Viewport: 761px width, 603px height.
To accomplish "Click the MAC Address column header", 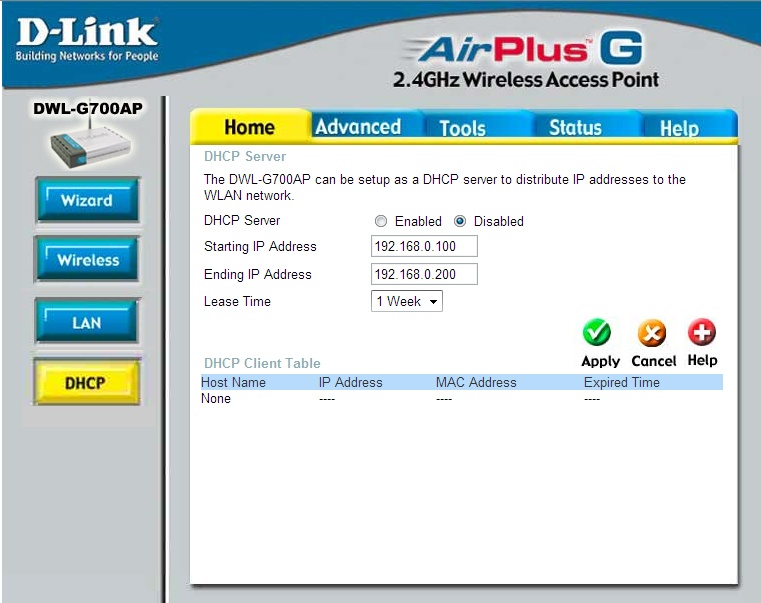I will (476, 382).
